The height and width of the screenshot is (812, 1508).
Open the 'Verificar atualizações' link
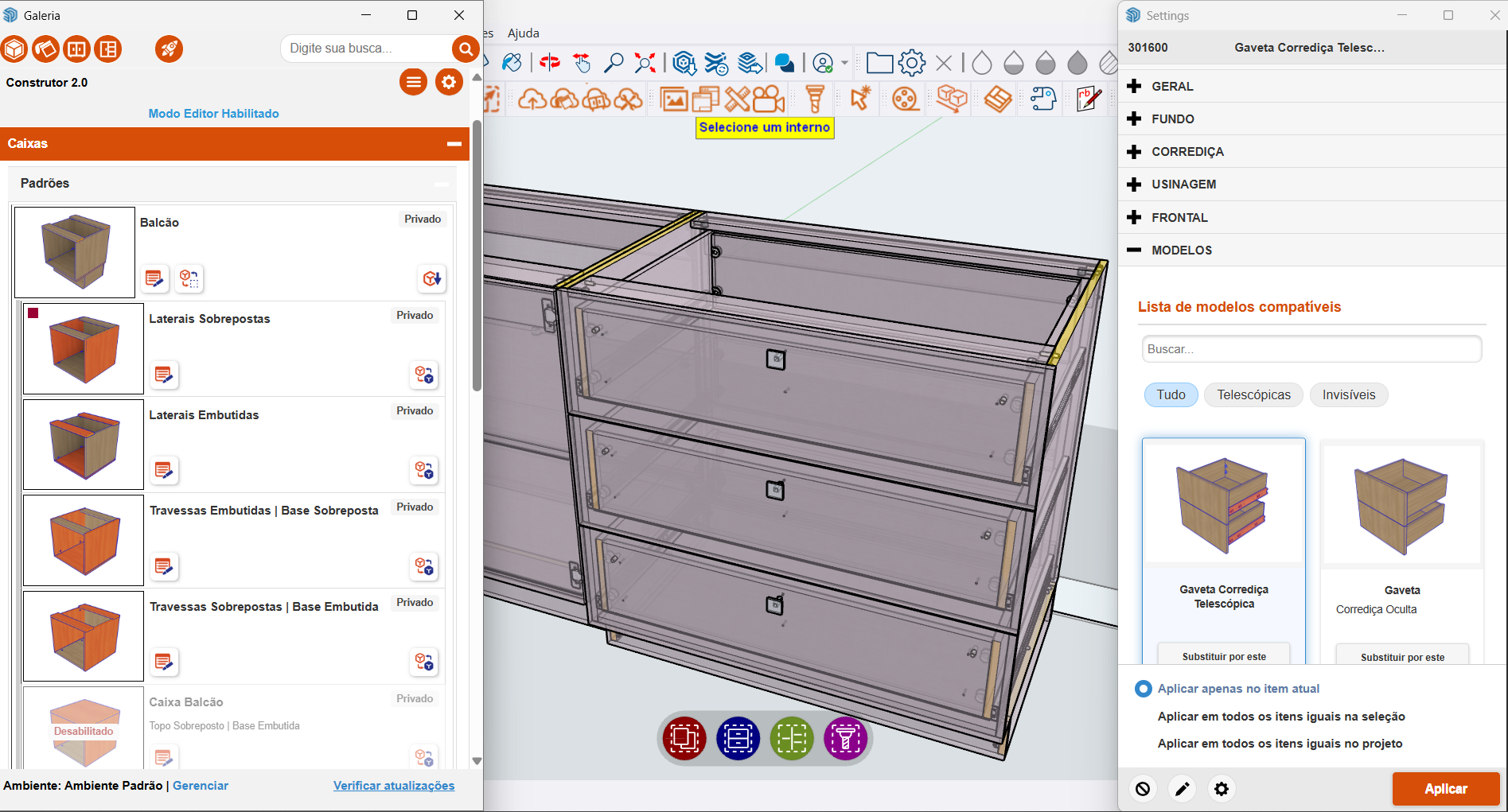point(394,786)
